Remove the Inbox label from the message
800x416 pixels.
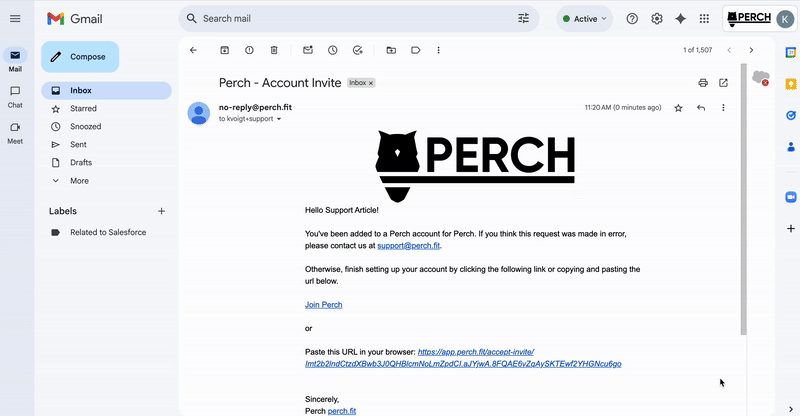371,83
